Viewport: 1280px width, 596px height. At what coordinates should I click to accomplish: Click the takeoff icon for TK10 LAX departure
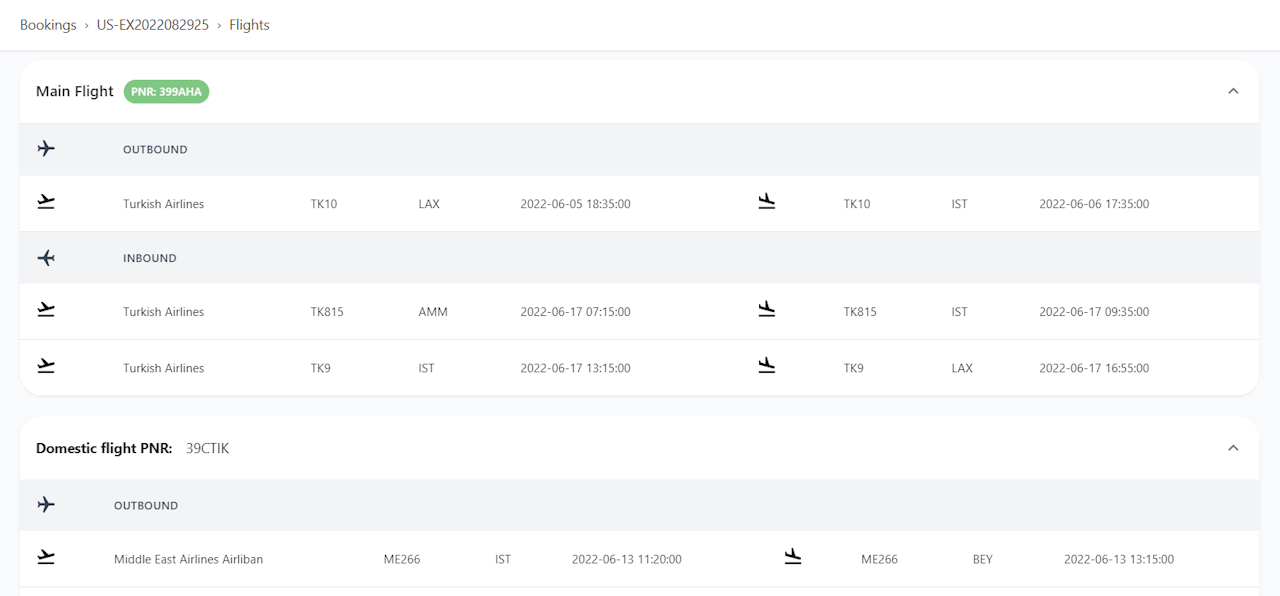(x=46, y=202)
